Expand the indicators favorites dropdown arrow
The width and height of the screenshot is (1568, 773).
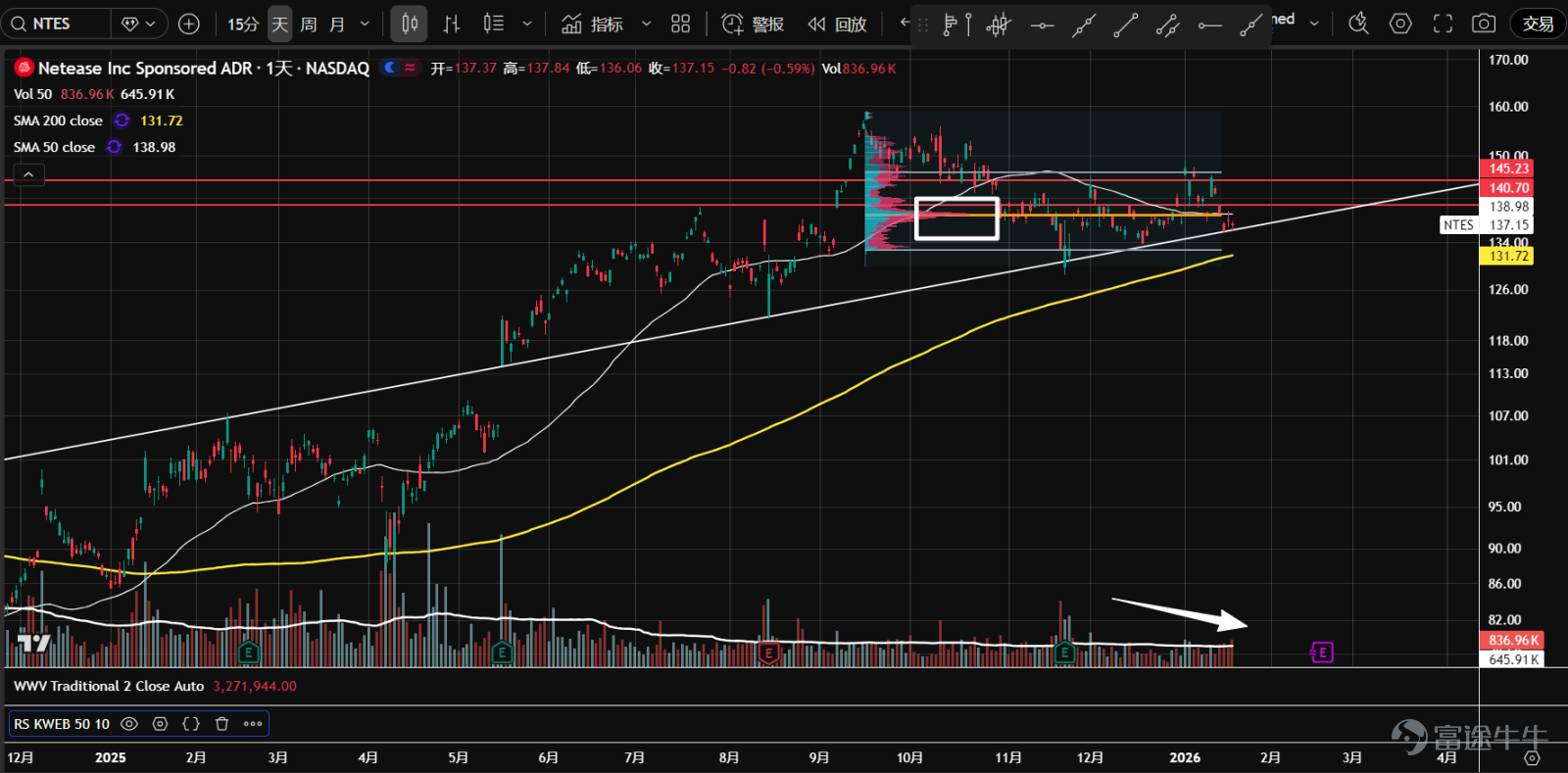click(646, 24)
